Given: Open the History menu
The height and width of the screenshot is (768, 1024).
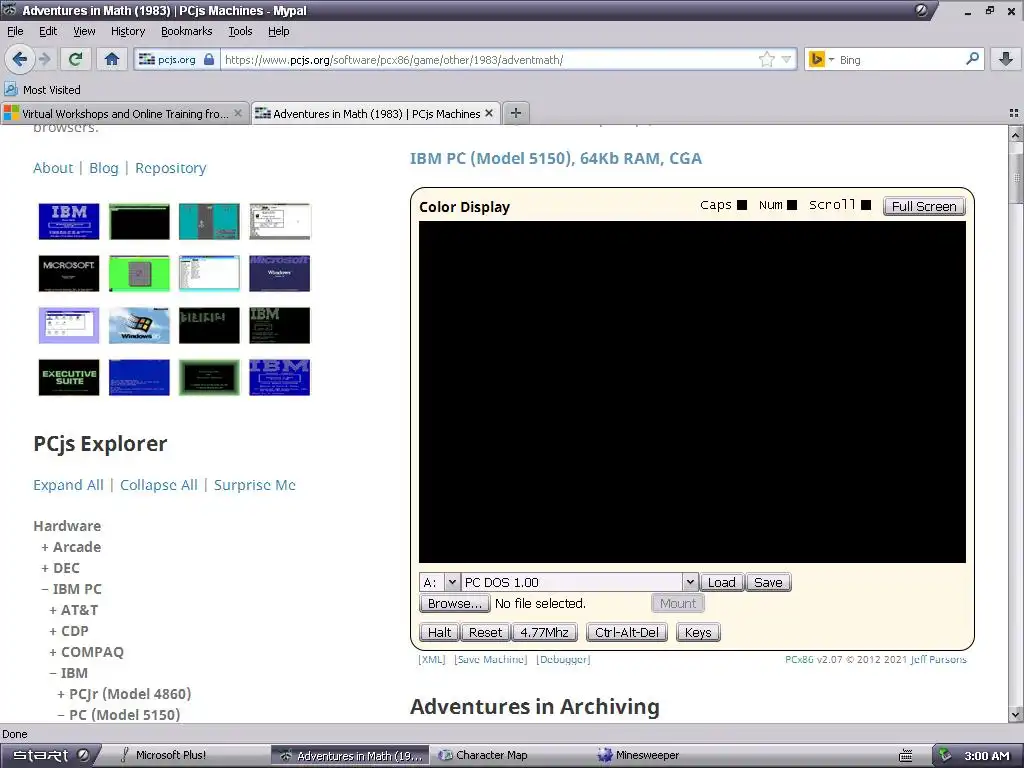Looking at the screenshot, I should click(128, 31).
